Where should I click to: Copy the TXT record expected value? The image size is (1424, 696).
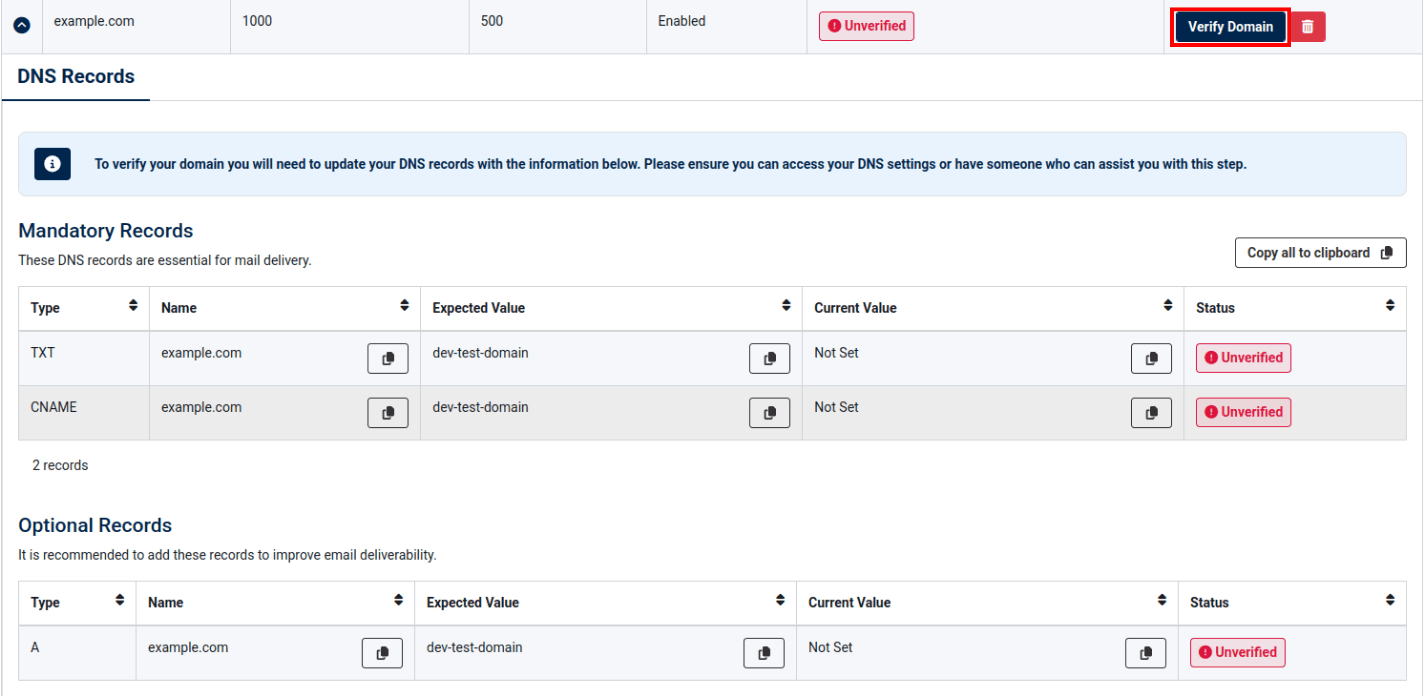click(x=770, y=358)
